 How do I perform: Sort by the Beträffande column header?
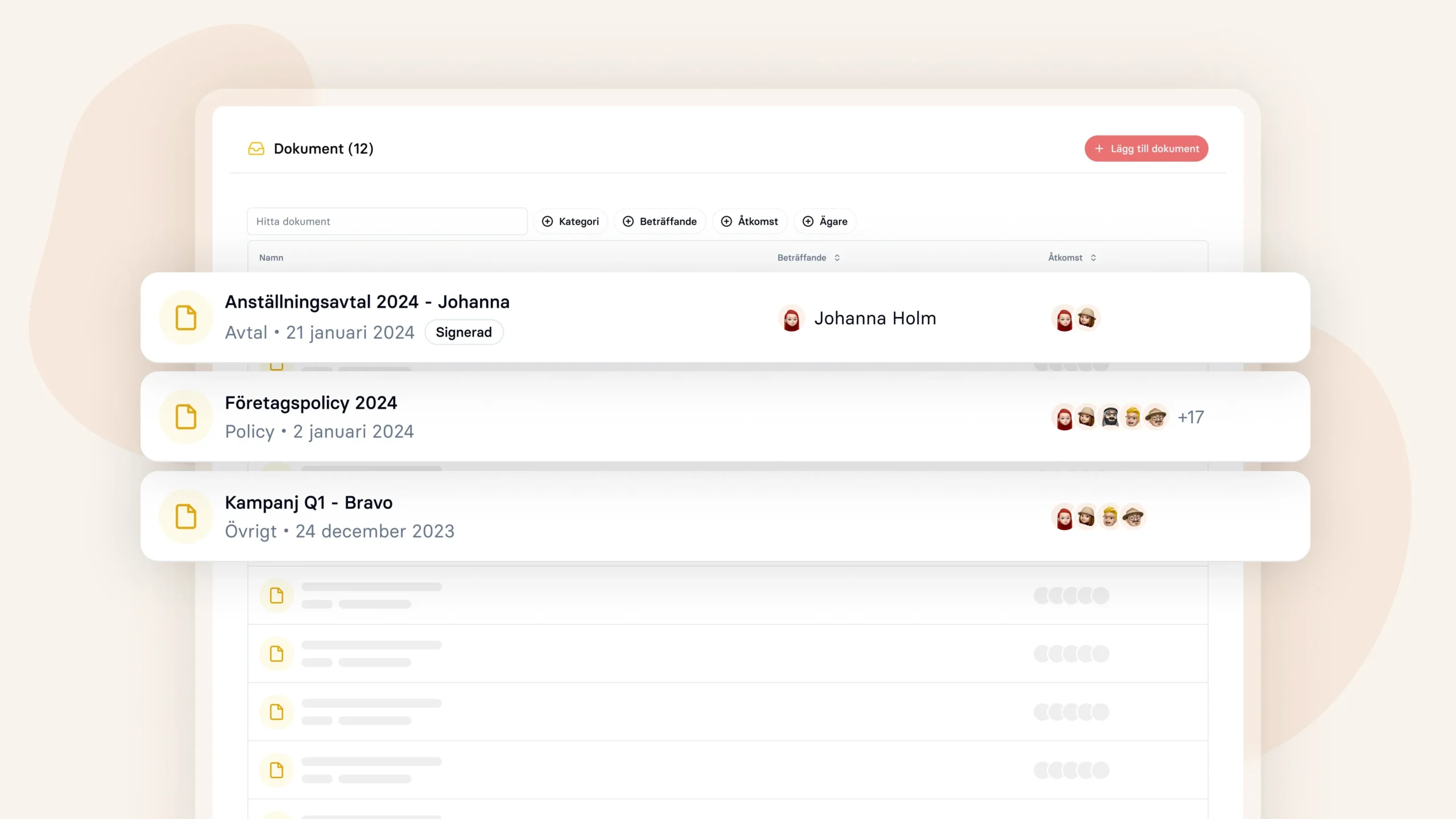[809, 258]
